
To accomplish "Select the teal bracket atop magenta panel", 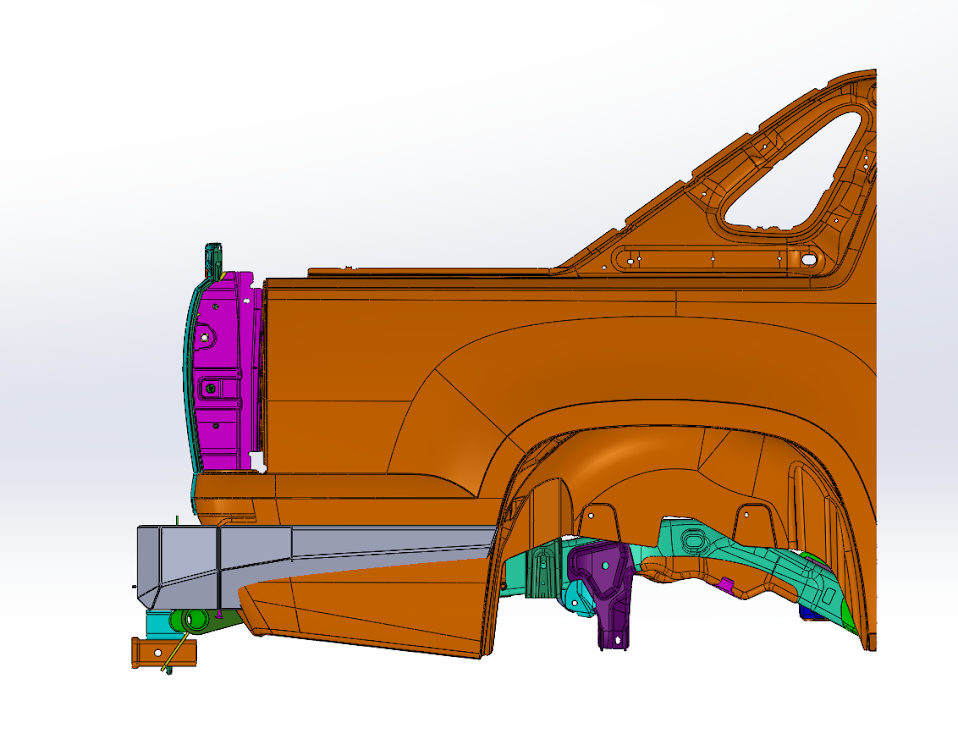I will pos(211,258).
